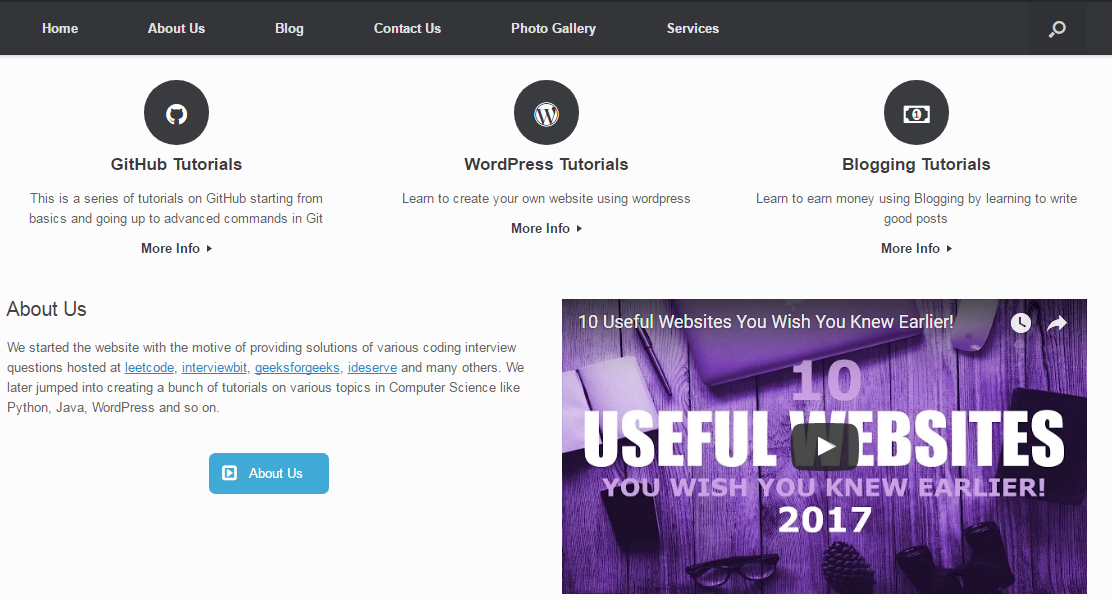Screen dimensions: 1112x600
Task: Open Blog in navigation bar
Action: (x=289, y=28)
